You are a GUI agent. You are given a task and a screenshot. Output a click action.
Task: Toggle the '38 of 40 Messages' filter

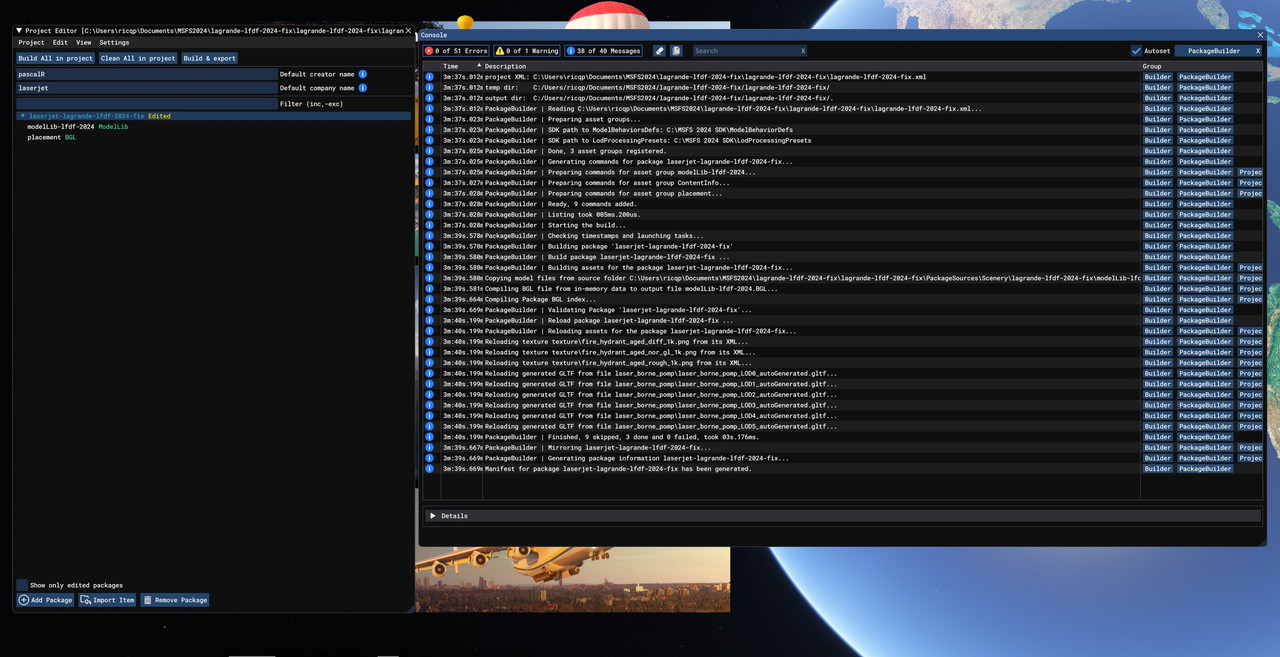point(604,51)
